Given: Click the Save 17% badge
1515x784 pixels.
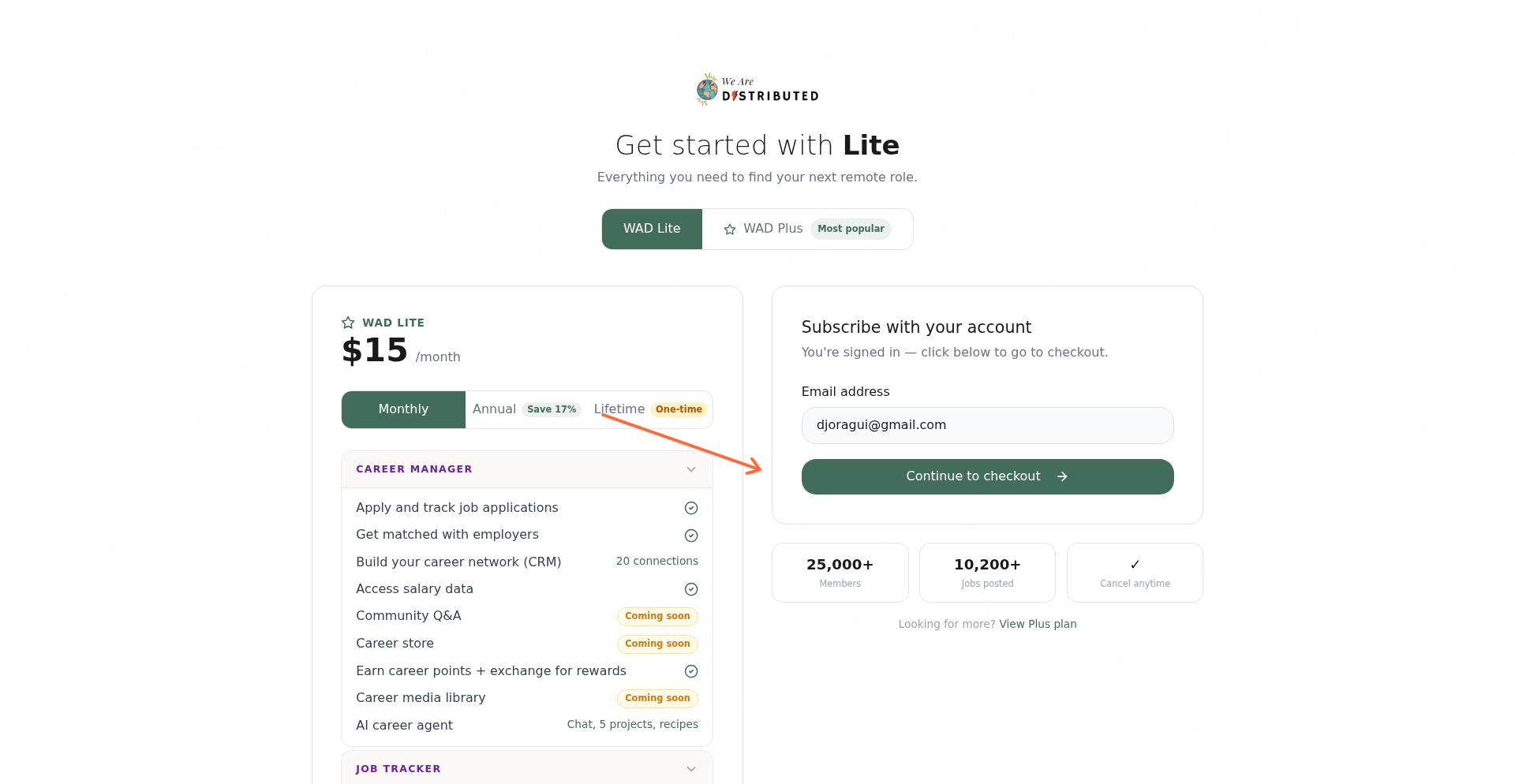Looking at the screenshot, I should [x=552, y=409].
